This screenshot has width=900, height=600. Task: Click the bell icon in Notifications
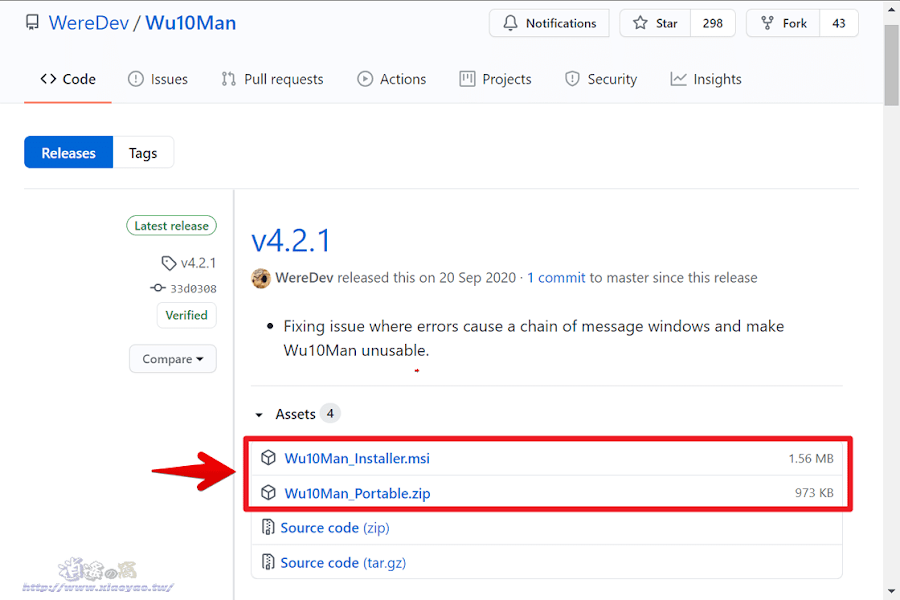tap(510, 23)
